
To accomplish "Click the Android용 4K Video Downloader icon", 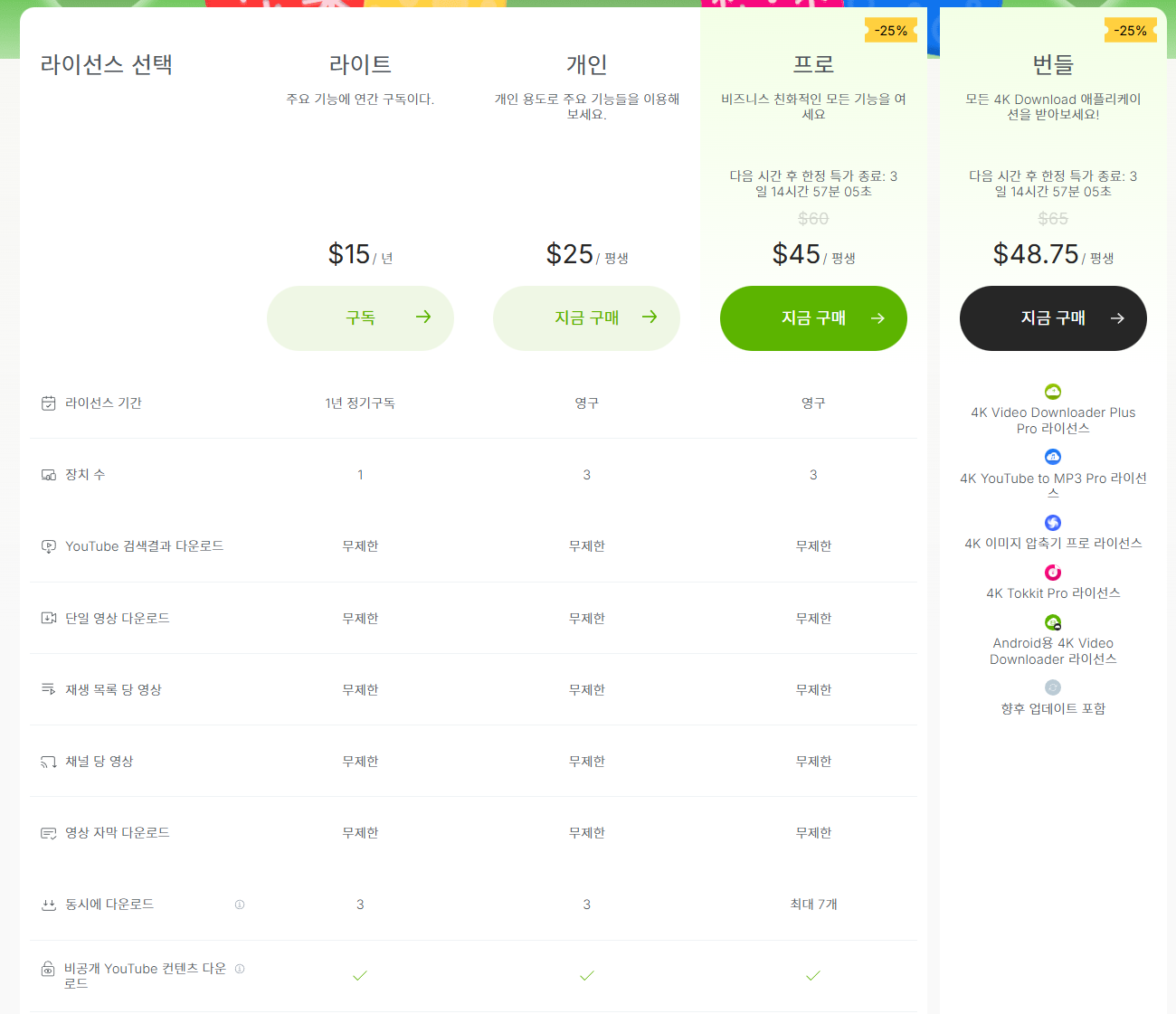I will (1053, 622).
